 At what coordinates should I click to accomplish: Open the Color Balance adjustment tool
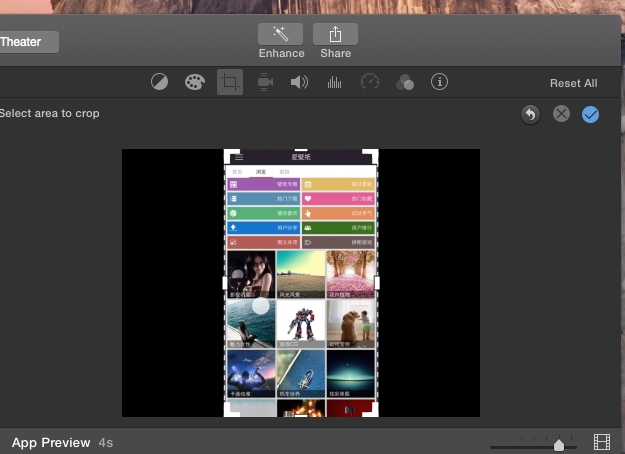click(159, 82)
